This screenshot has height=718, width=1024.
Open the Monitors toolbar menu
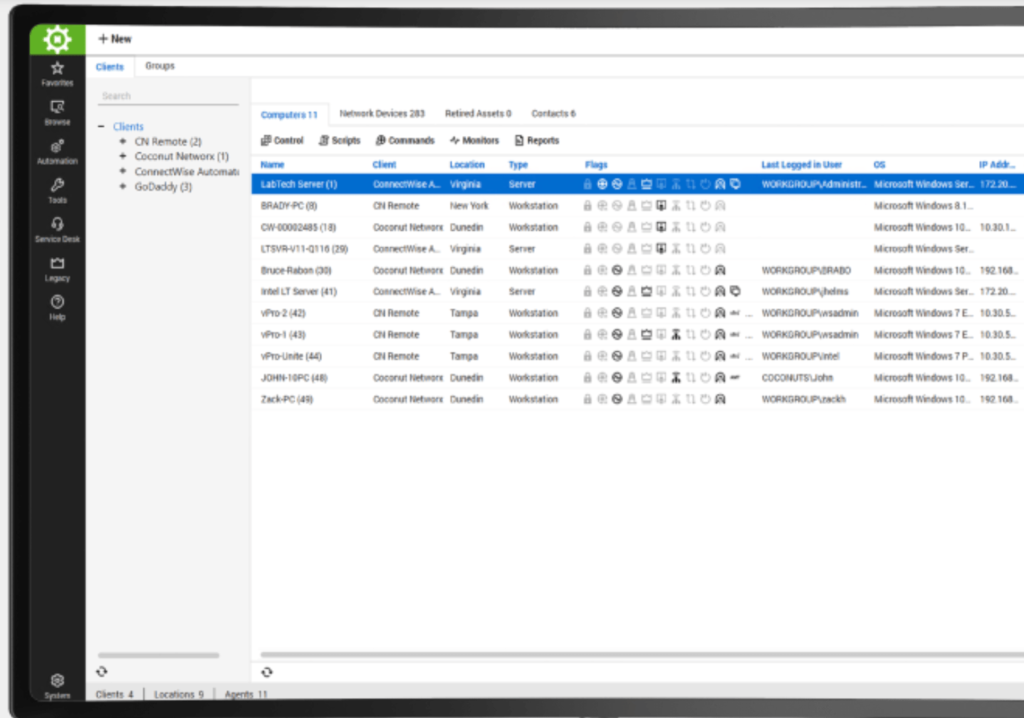click(474, 140)
